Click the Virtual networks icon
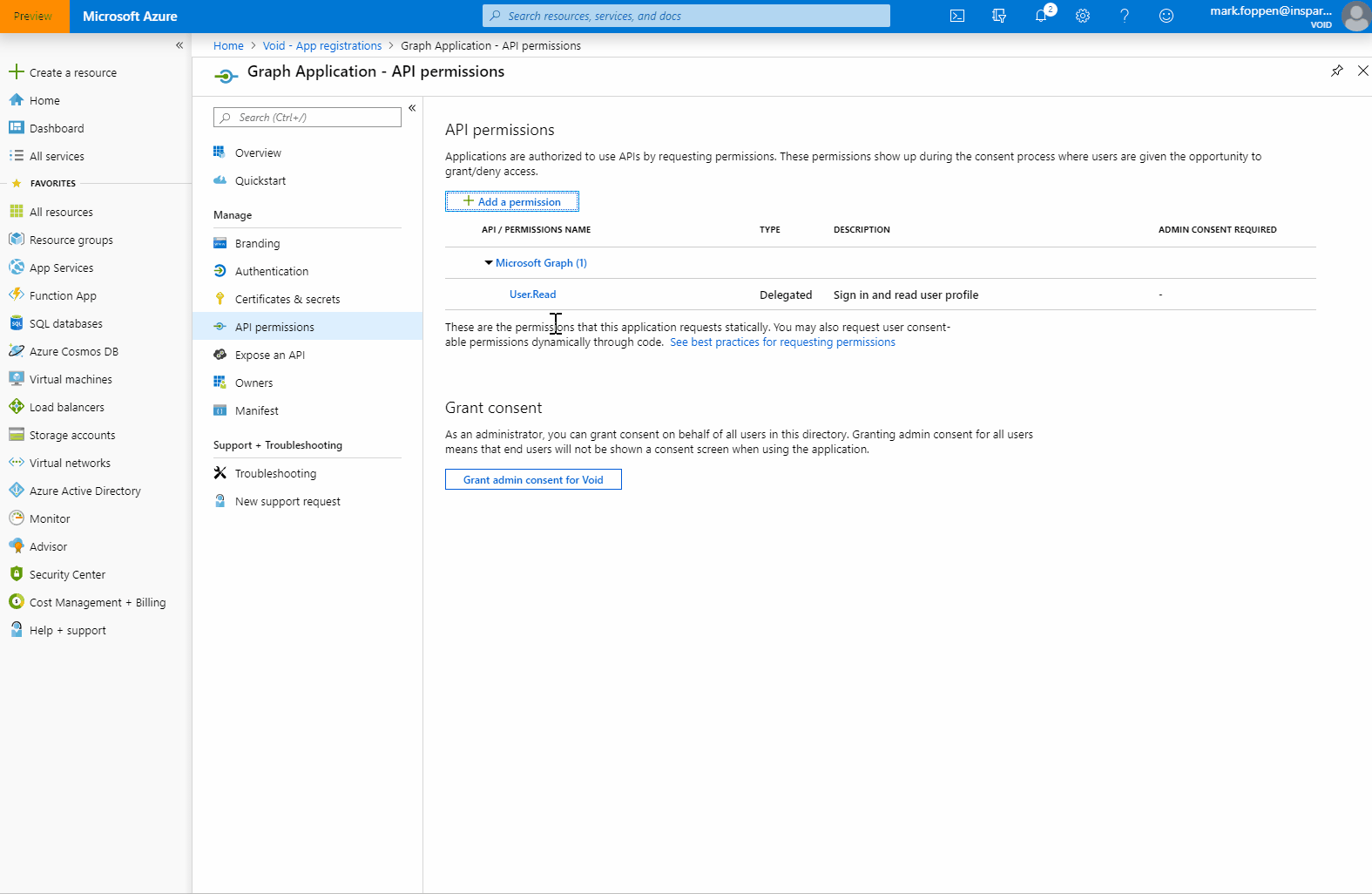Screen dimensions: 1372x894 pos(16,463)
